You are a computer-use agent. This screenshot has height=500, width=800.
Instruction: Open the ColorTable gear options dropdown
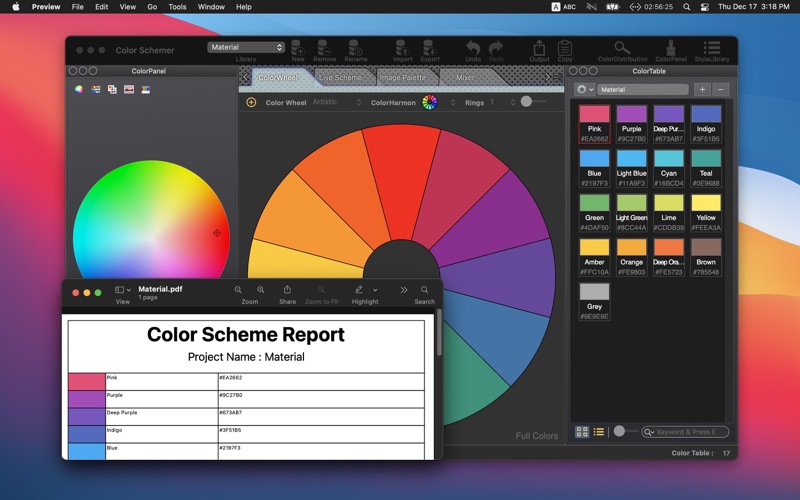point(584,89)
